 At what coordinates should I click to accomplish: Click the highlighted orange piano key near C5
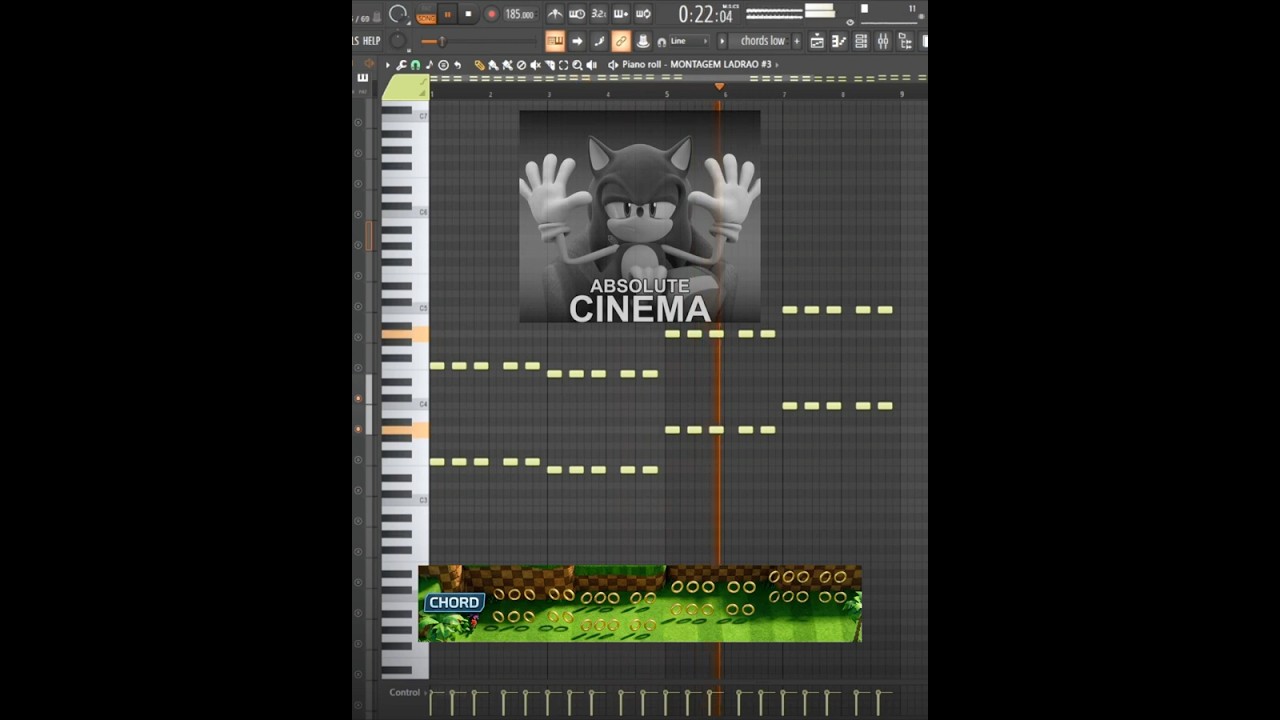pyautogui.click(x=405, y=334)
